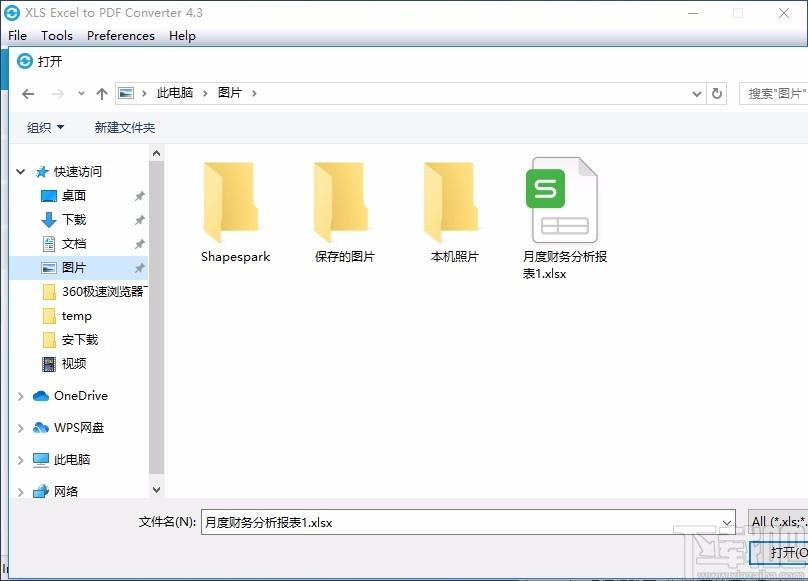Click pin icon beside 下载
Image resolution: width=808 pixels, height=581 pixels.
point(140,220)
